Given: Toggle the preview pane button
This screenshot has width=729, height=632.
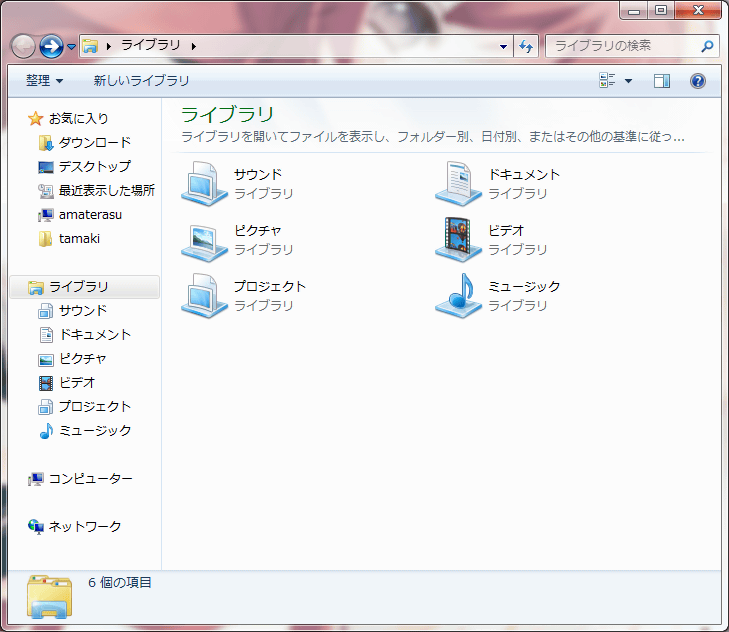Looking at the screenshot, I should (x=661, y=81).
